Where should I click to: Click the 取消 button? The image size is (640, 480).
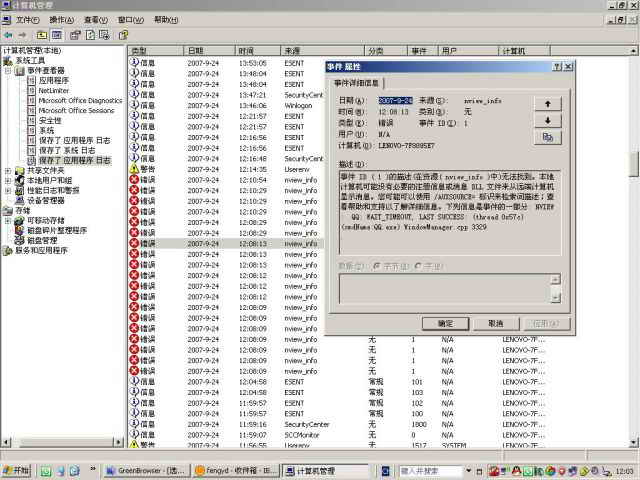[496, 324]
